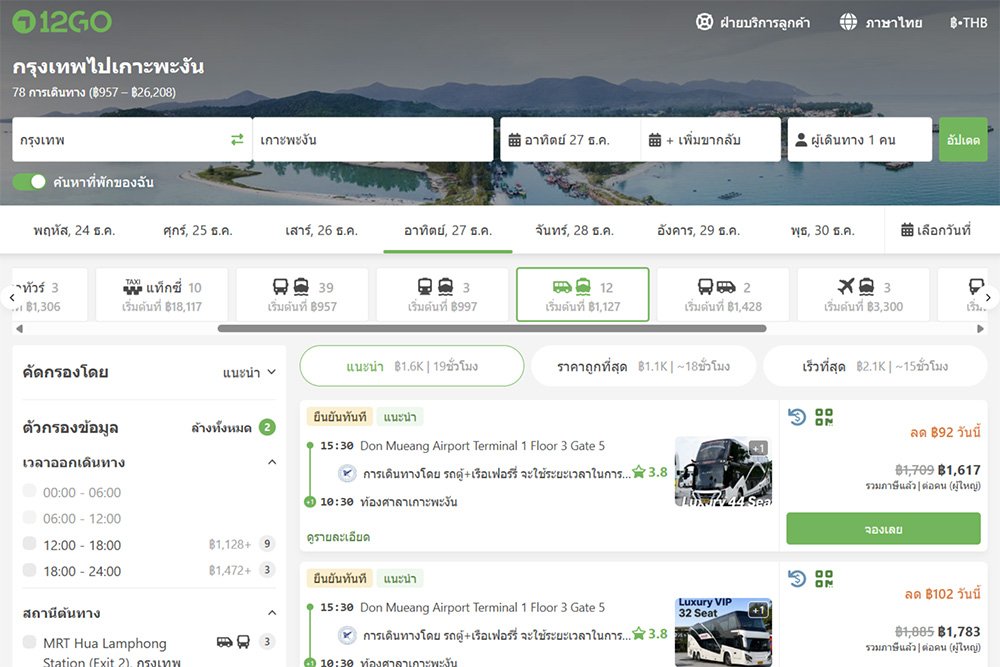Click QR e-ticket icon on ฿1,617 trip
Image resolution: width=1000 pixels, height=667 pixels.
point(824,417)
